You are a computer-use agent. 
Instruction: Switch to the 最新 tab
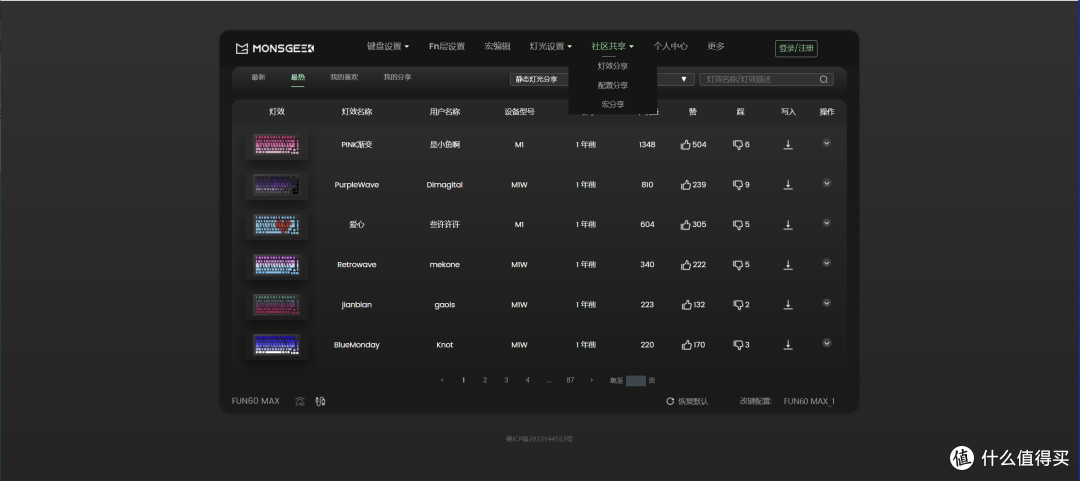(258, 77)
